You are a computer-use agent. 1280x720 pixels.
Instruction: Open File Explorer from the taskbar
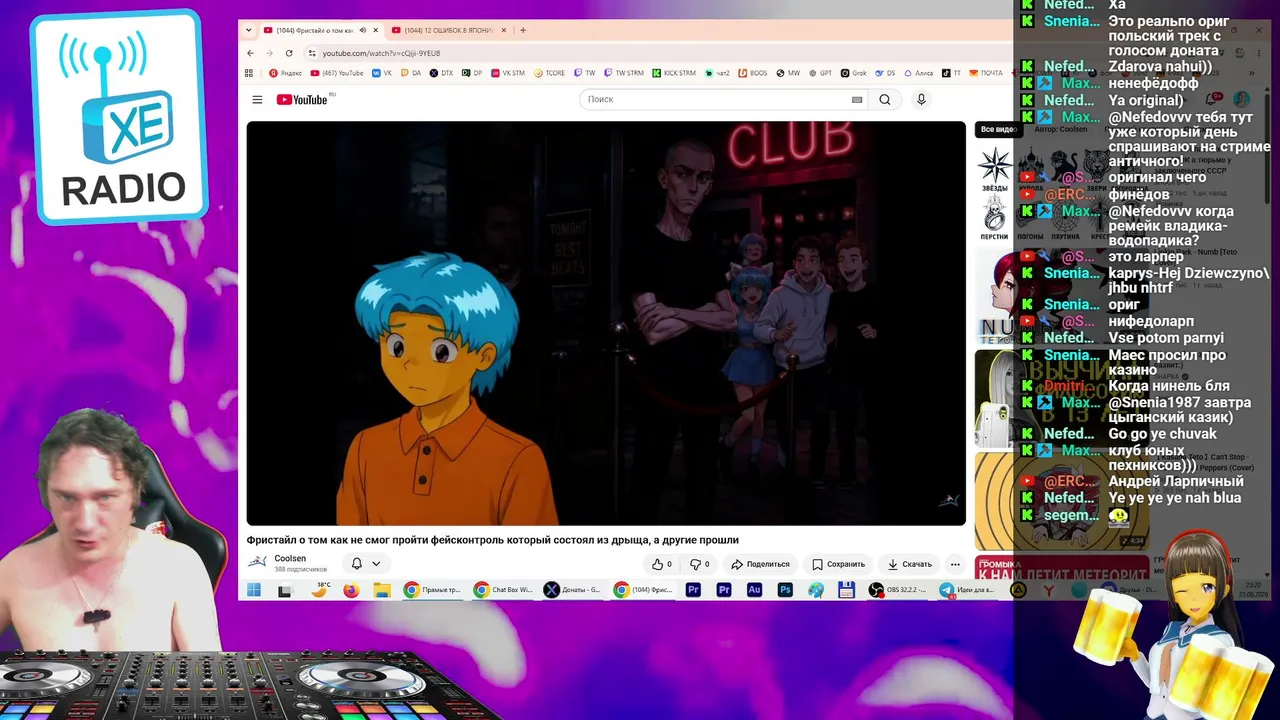click(x=382, y=591)
